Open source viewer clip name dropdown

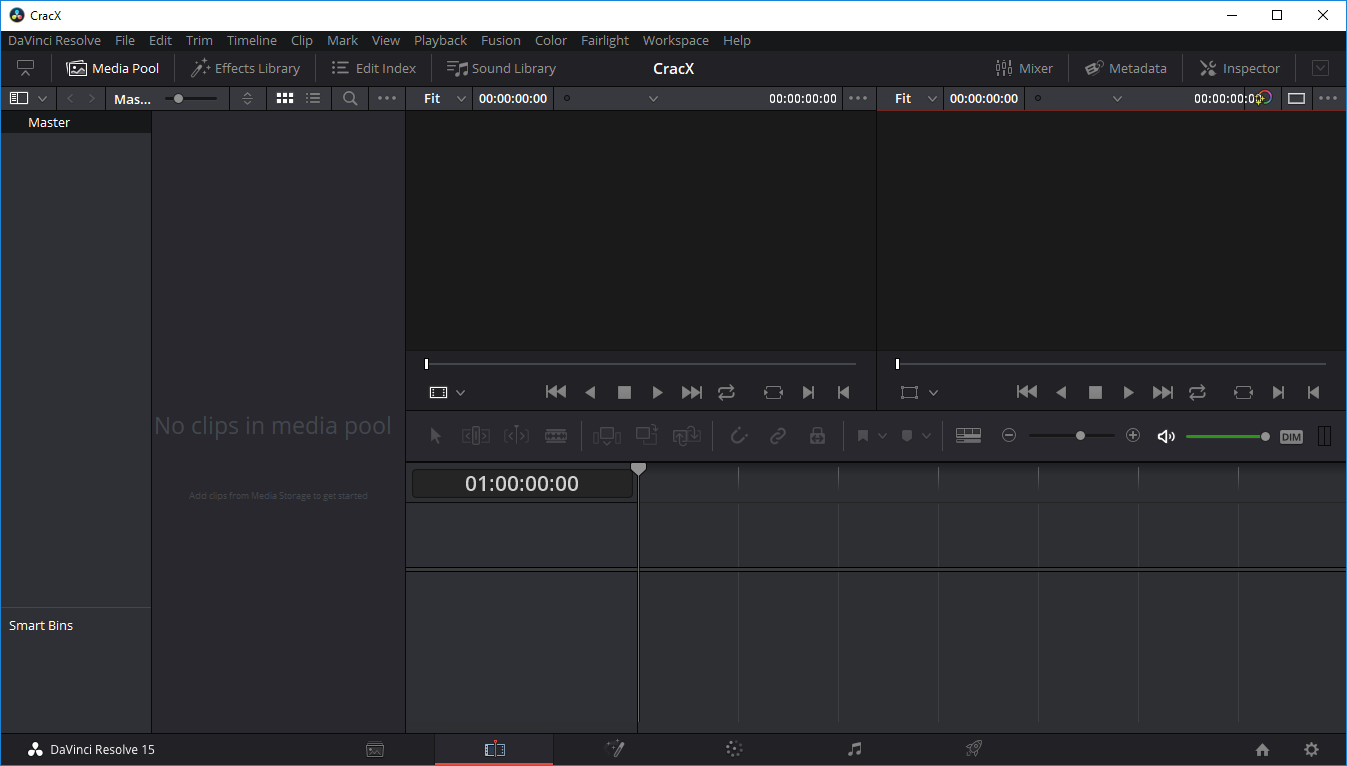point(653,98)
